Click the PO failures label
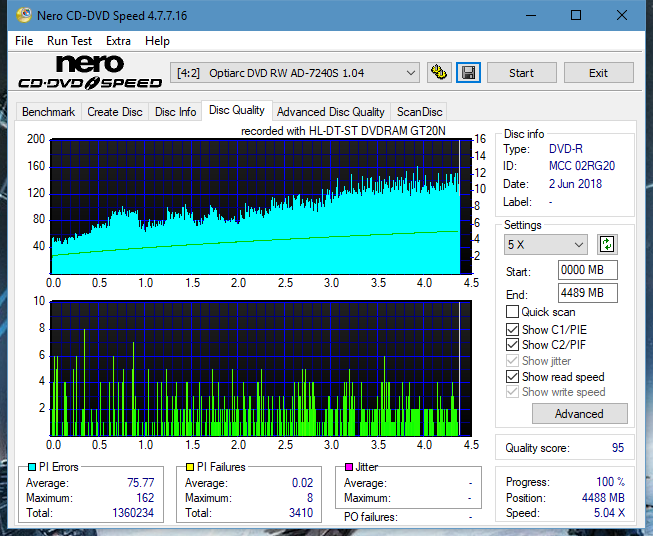Viewport: 653px width, 536px height. pyautogui.click(x=371, y=517)
